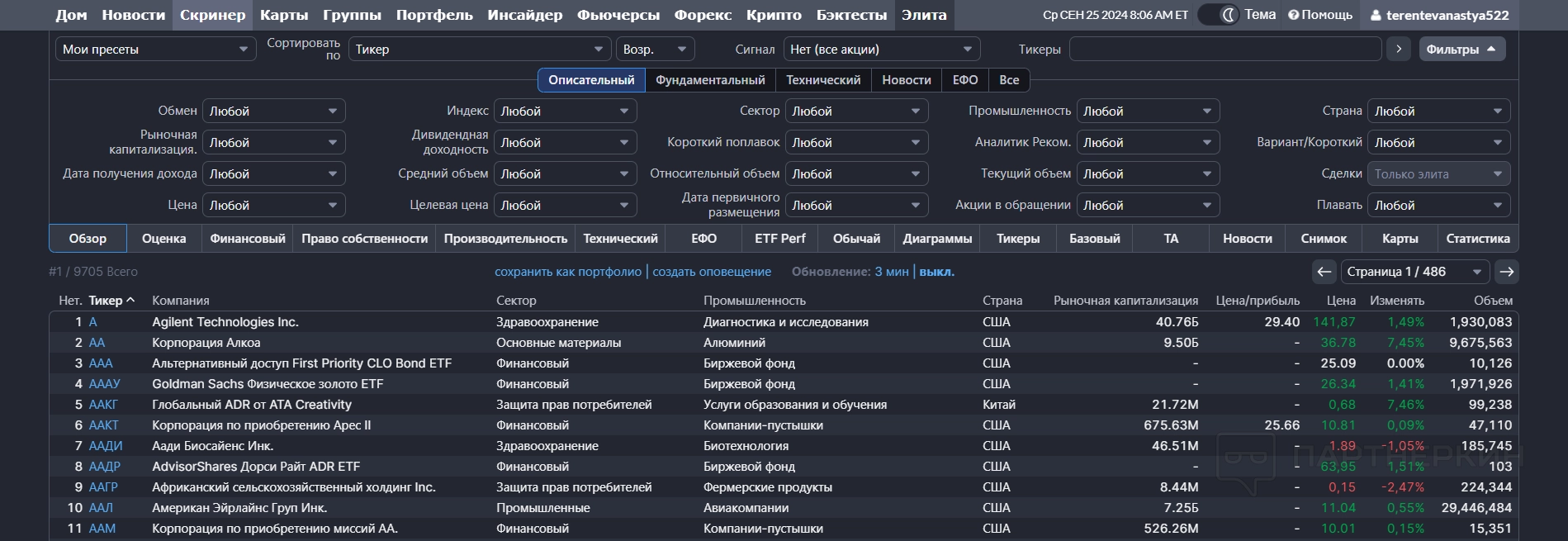Viewport: 1568px width, 541px height.
Task: Go to previous page with left arrow
Action: pos(1324,272)
